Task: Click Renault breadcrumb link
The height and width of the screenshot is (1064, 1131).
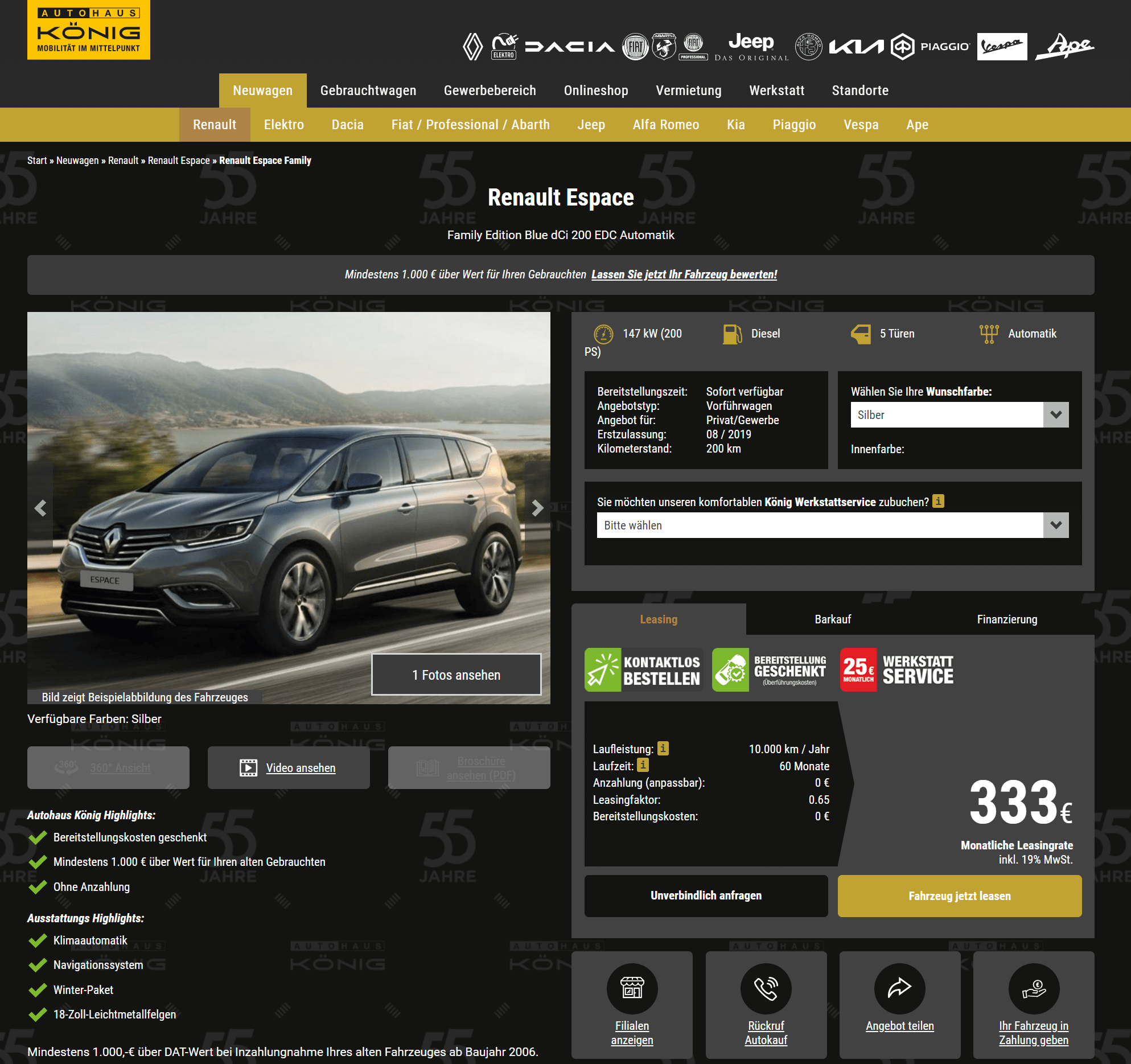Action: click(124, 161)
